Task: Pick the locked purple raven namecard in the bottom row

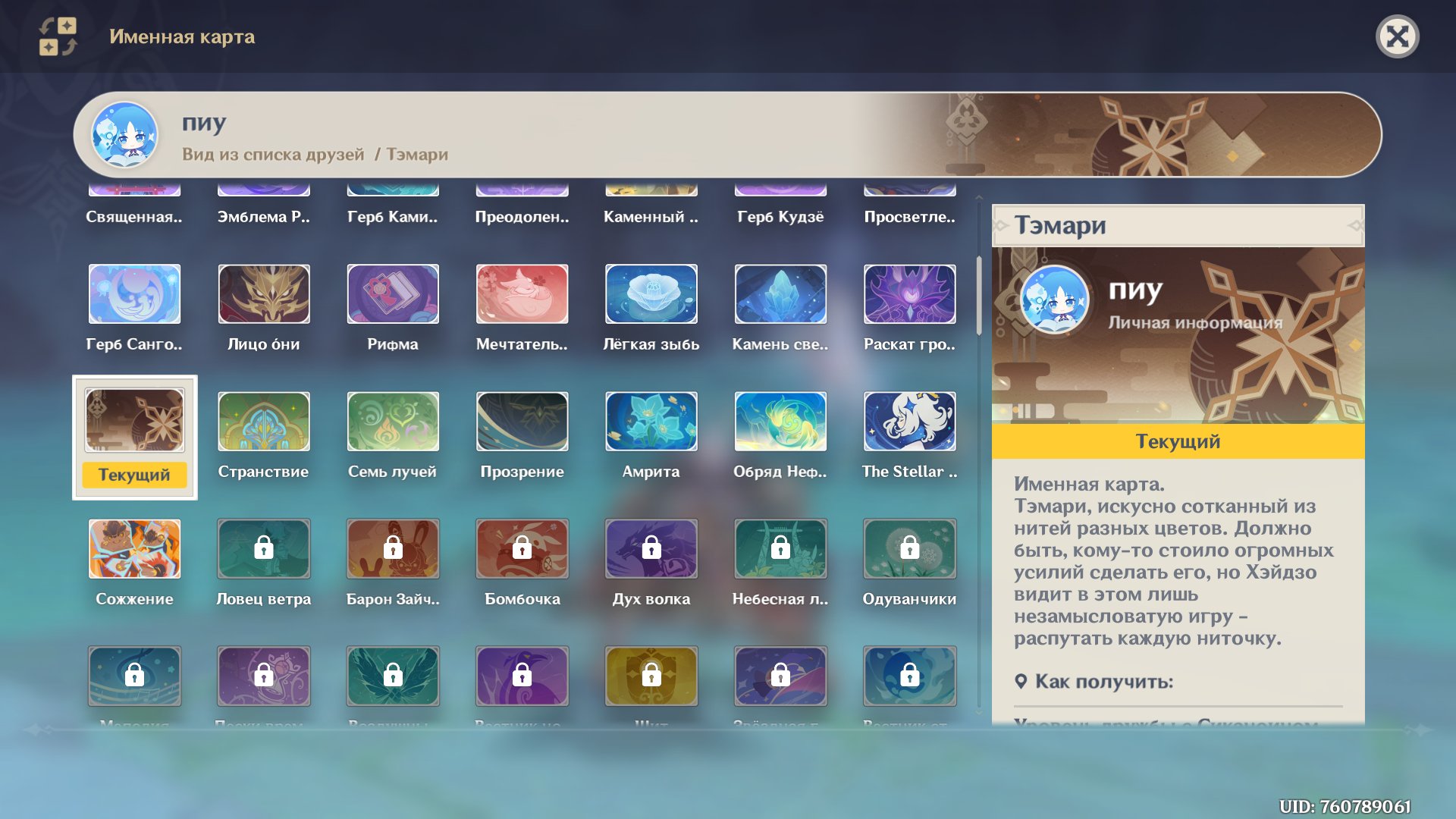Action: point(522,676)
